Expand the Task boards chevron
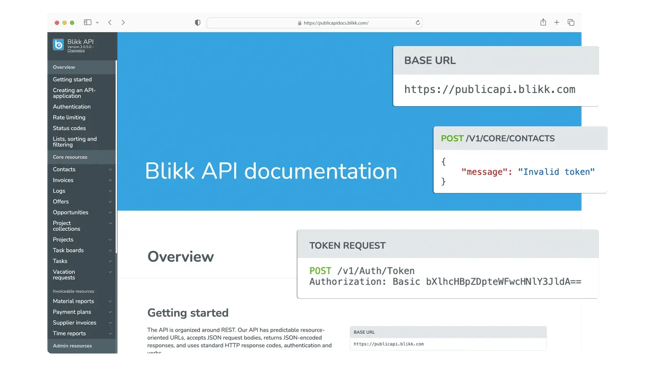Screen dimensions: 650x368 pyautogui.click(x=110, y=251)
